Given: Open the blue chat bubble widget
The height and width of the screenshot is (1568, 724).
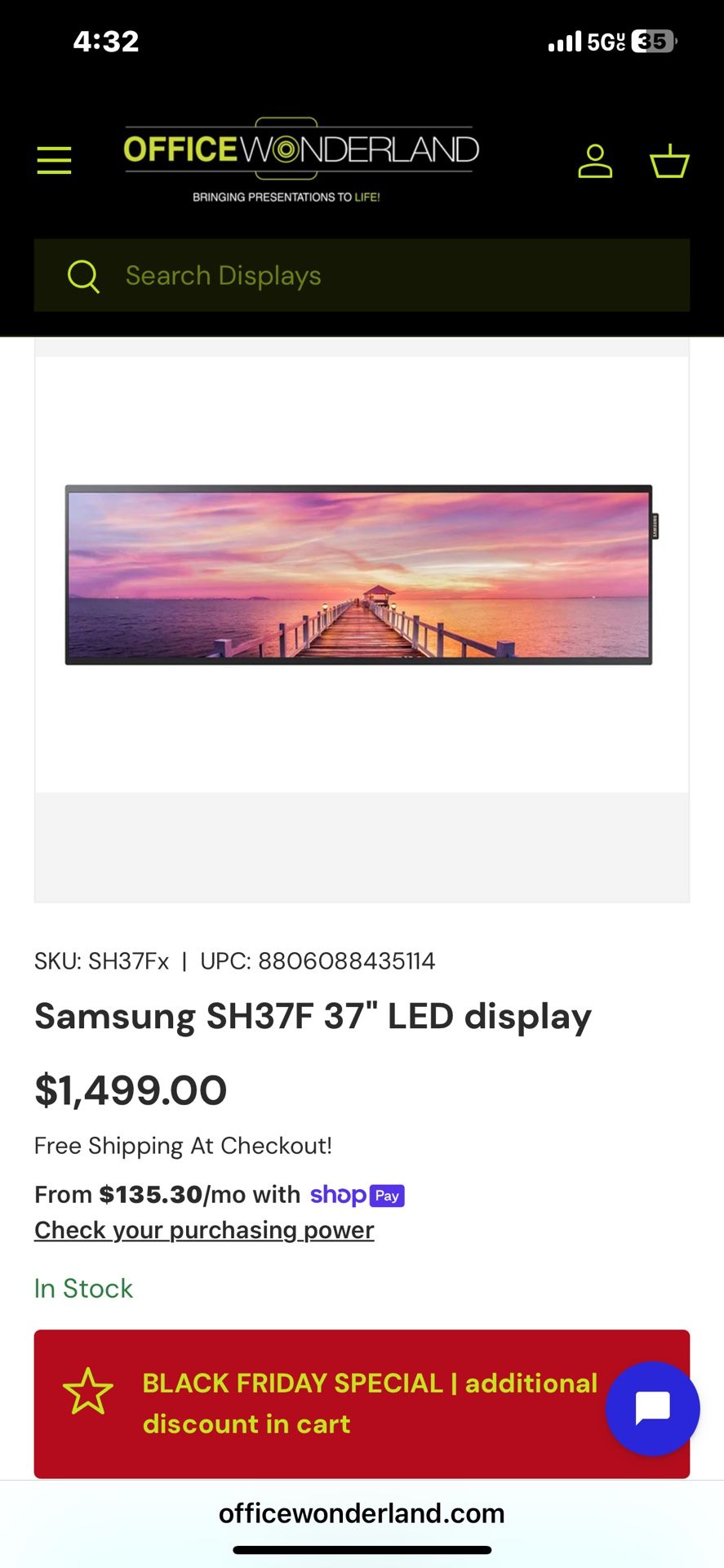Looking at the screenshot, I should pyautogui.click(x=652, y=1408).
